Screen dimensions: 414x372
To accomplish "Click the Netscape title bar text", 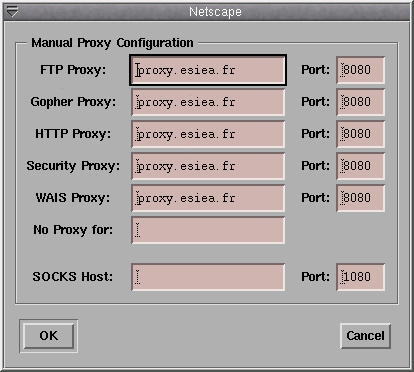I will tap(215, 12).
